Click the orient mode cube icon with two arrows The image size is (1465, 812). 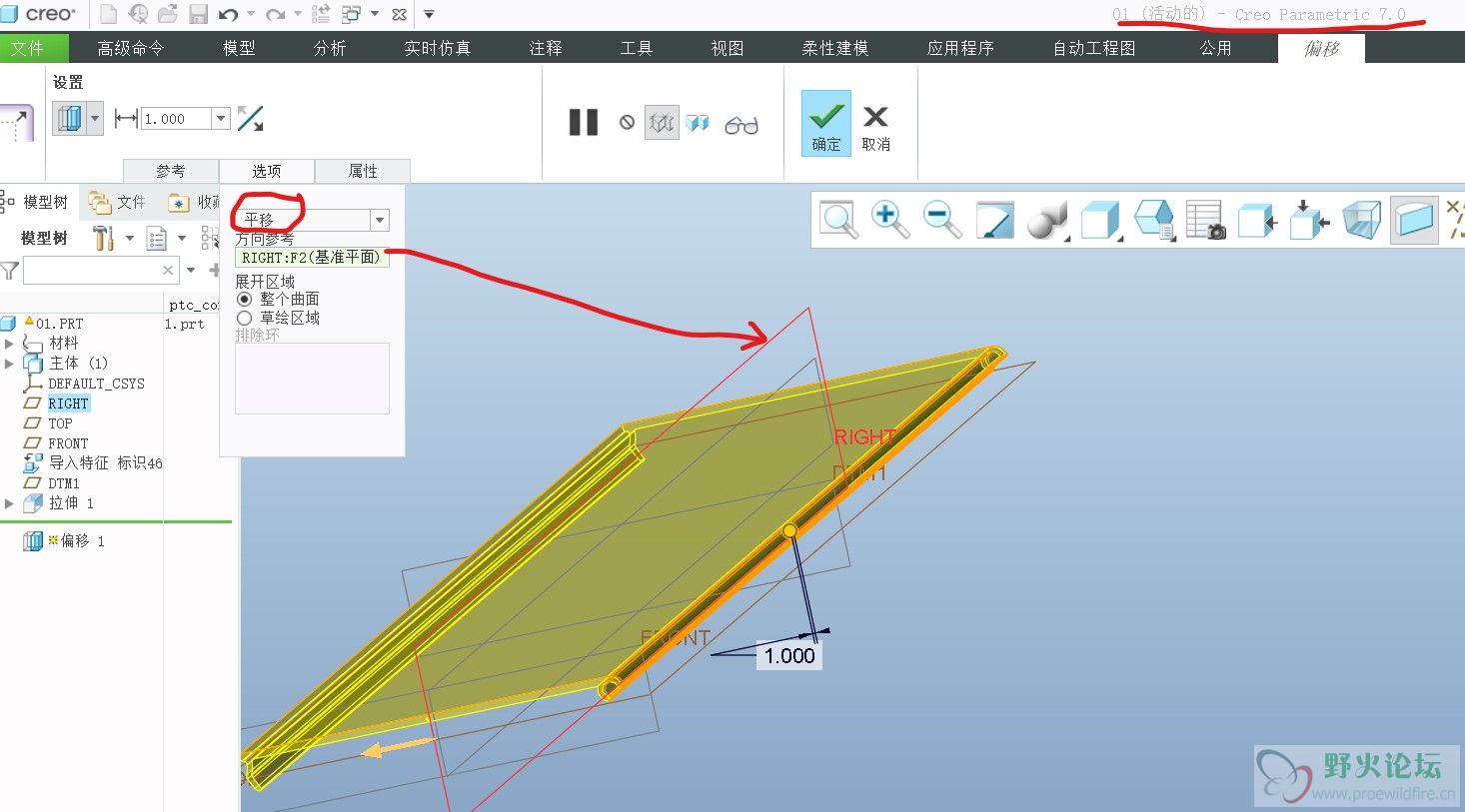(1309, 220)
